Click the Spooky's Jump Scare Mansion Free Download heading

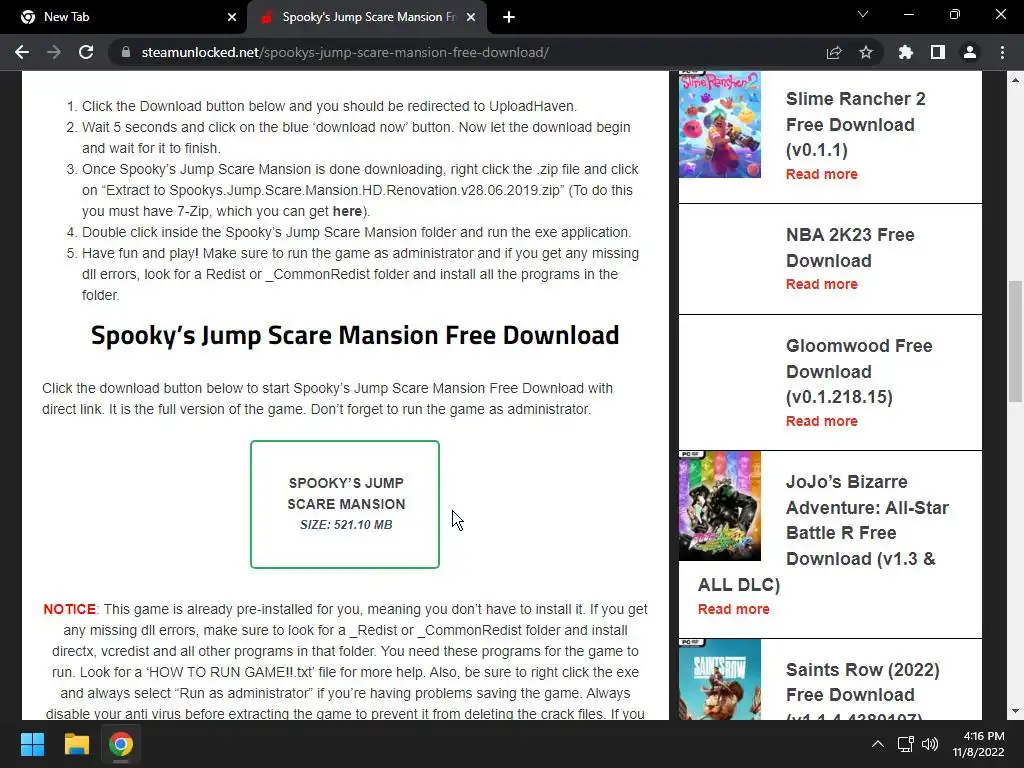click(355, 335)
